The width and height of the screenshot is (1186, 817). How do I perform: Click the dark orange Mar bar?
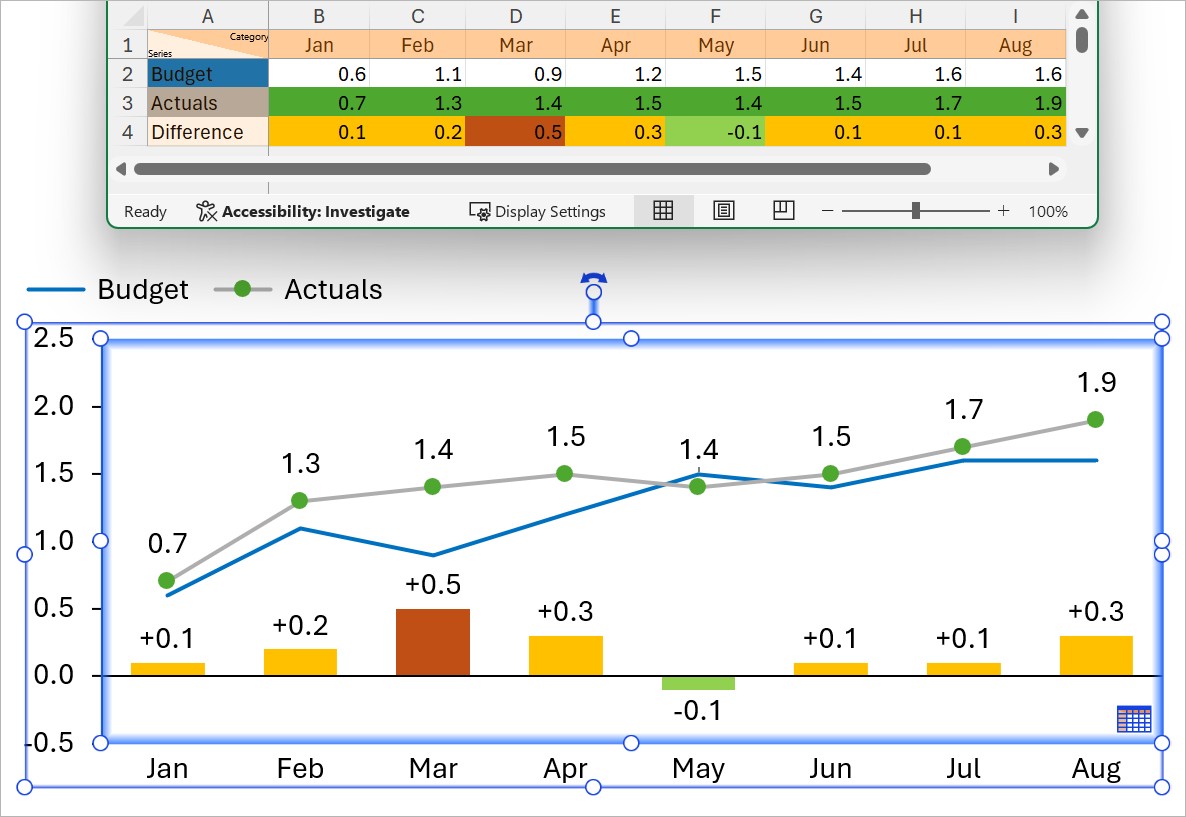433,641
